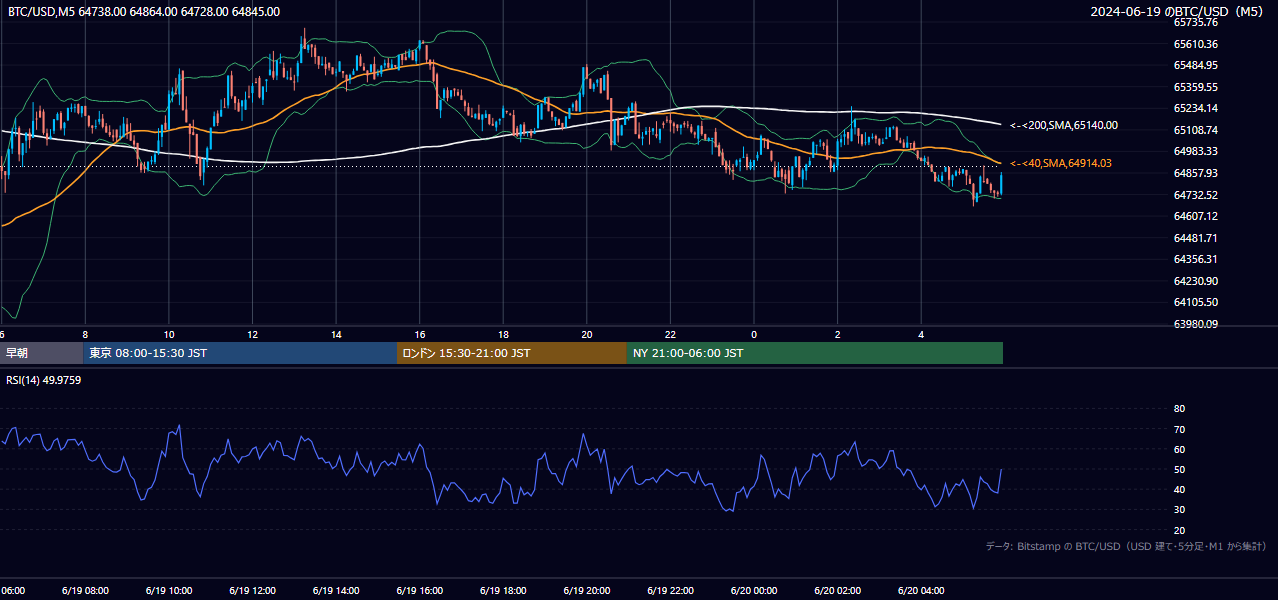This screenshot has height=600, width=1278.
Task: Click the 6/19 12:00 time axis label
Action: point(252,590)
